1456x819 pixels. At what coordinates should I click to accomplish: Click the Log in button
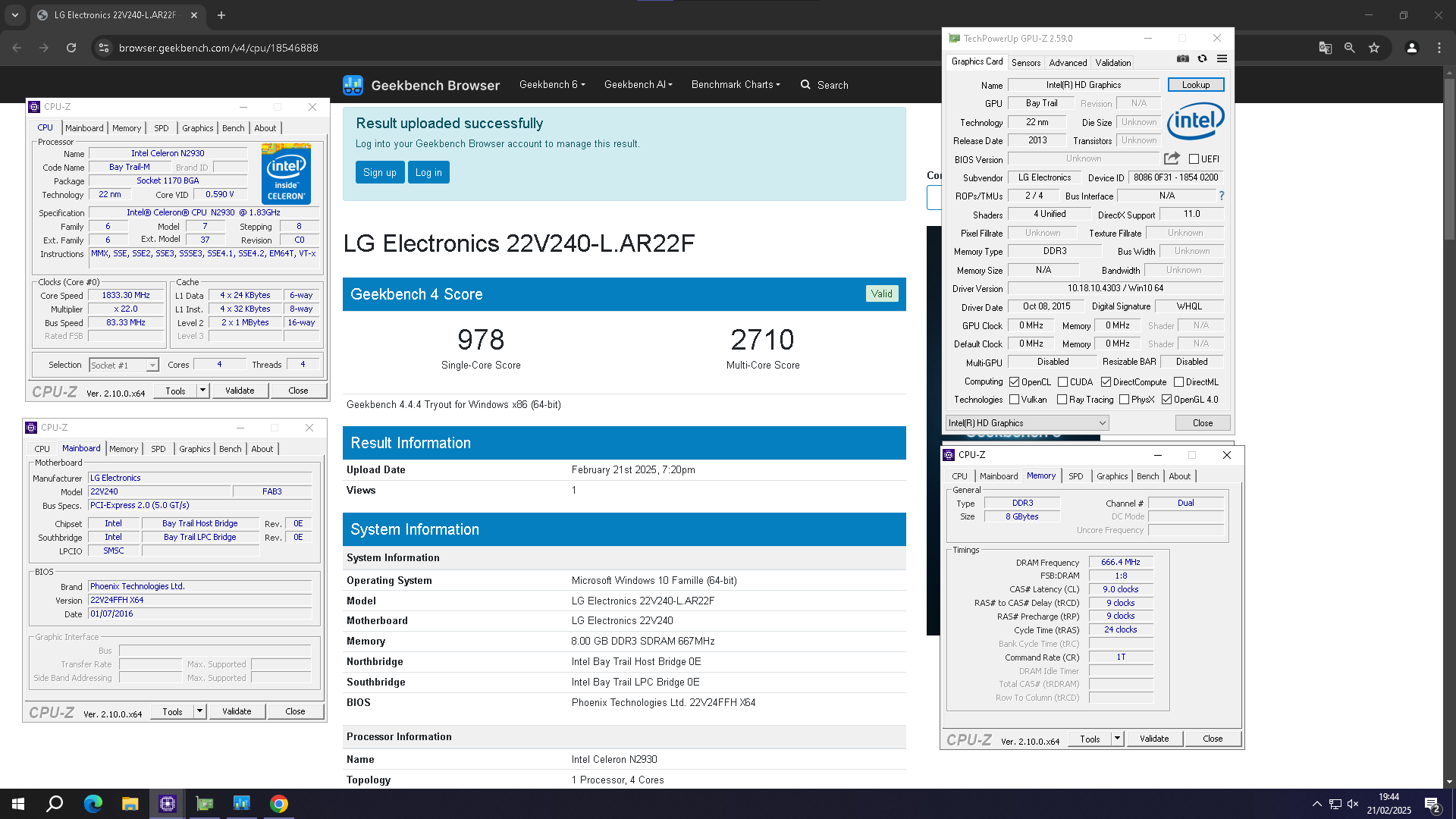(428, 172)
